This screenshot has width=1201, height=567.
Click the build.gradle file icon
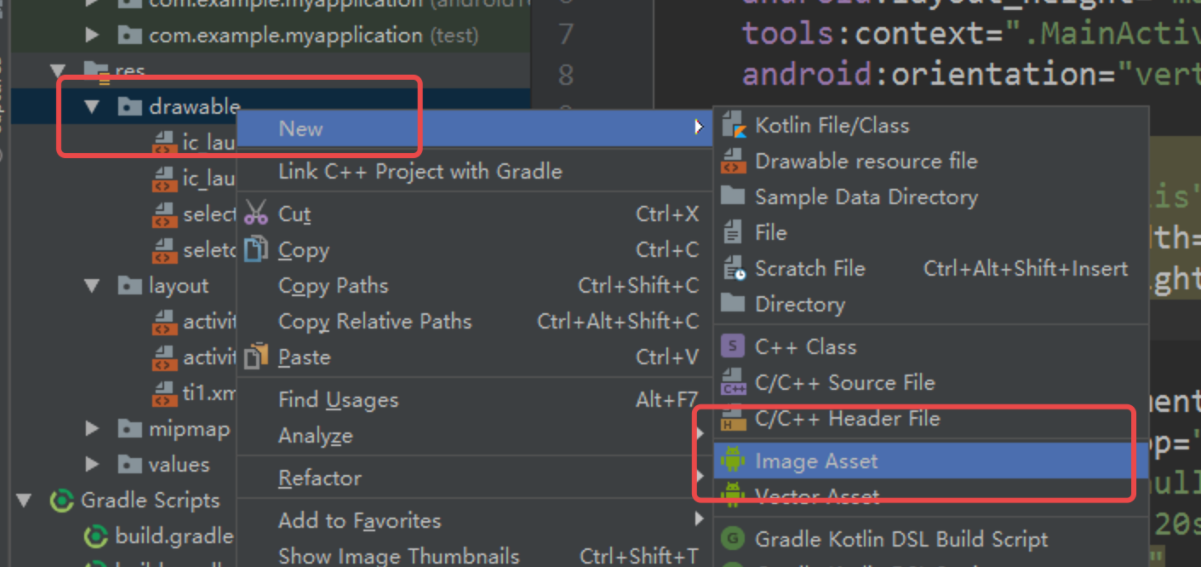(x=96, y=536)
